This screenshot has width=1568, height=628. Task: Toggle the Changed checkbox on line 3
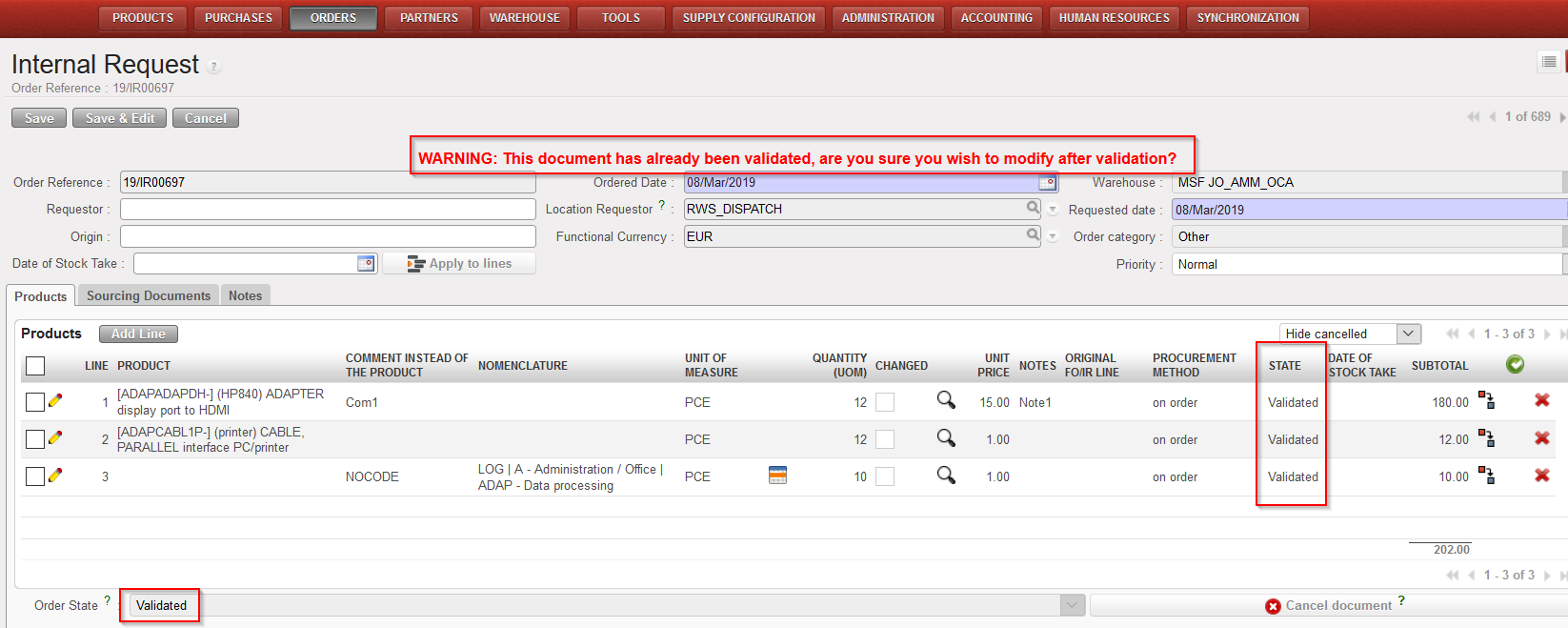point(885,476)
